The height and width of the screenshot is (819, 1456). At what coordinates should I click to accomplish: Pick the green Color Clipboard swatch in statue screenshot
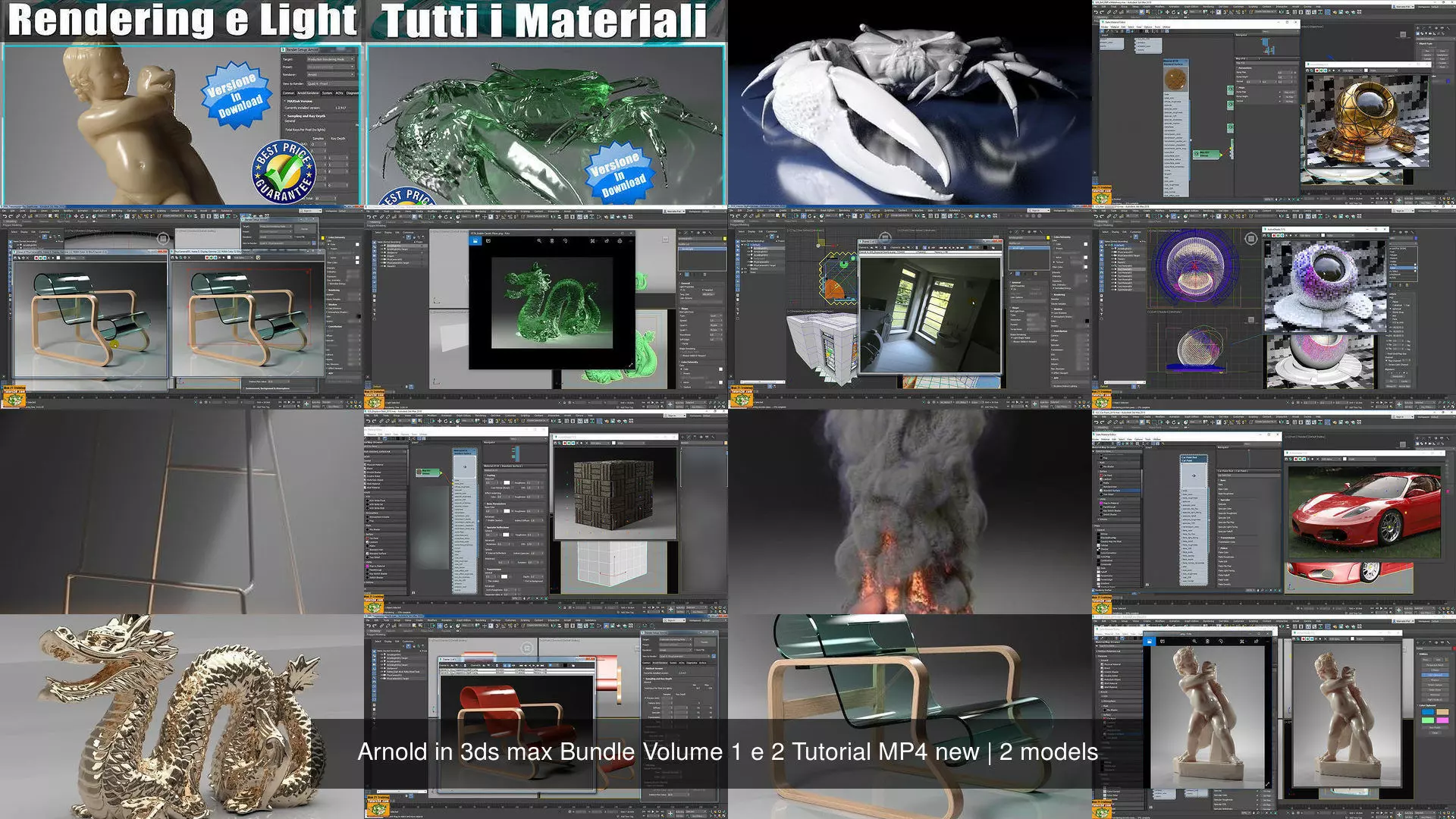1428,720
